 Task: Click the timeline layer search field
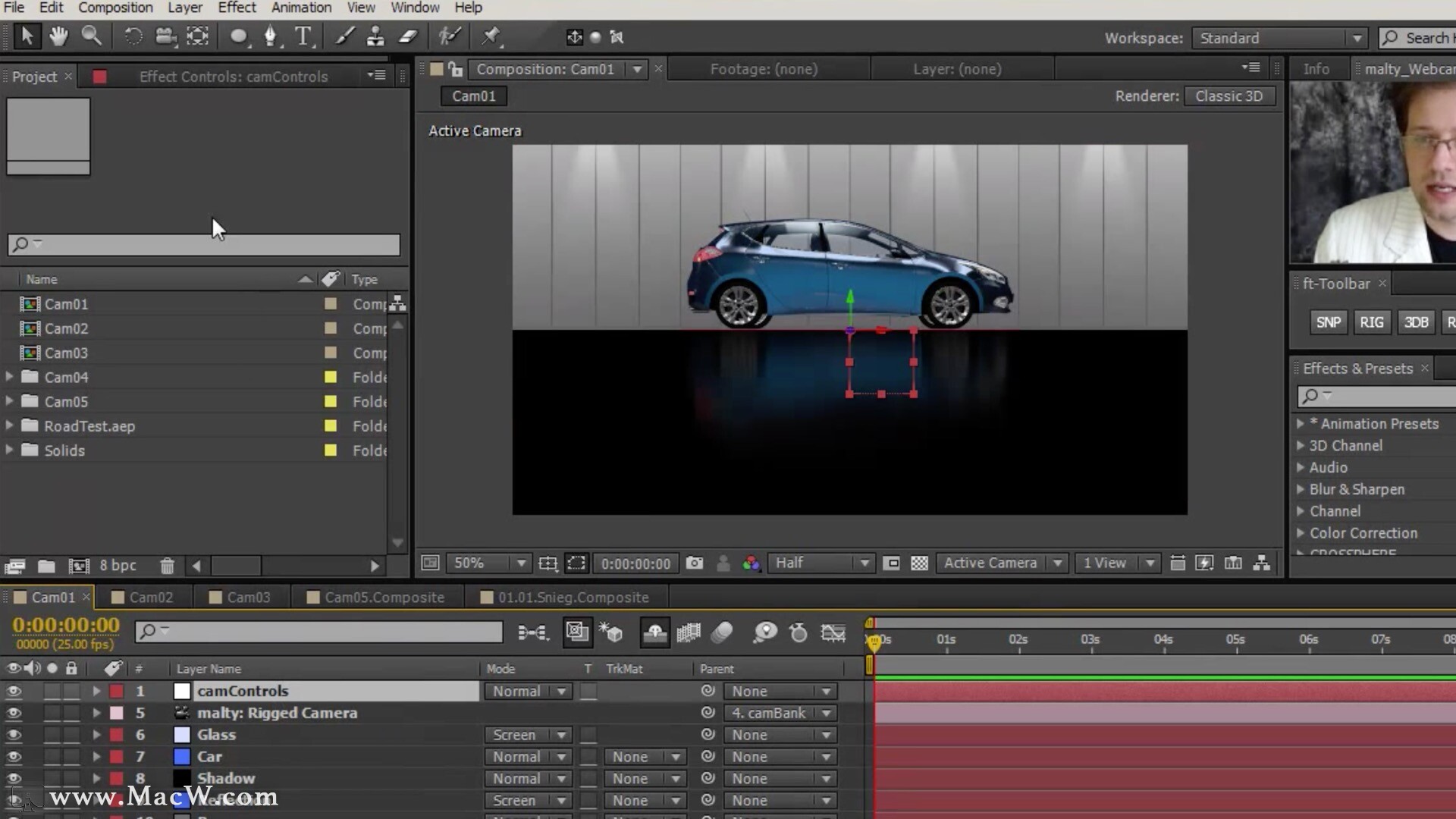pyautogui.click(x=318, y=632)
